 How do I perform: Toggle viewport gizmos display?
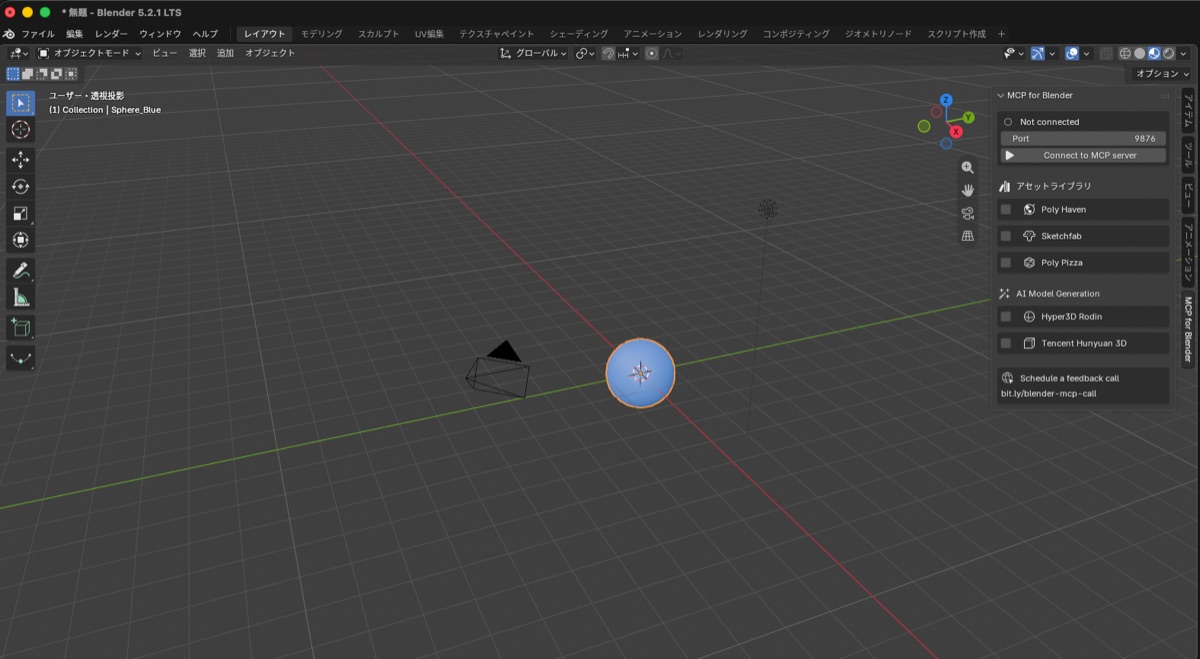coord(1037,53)
